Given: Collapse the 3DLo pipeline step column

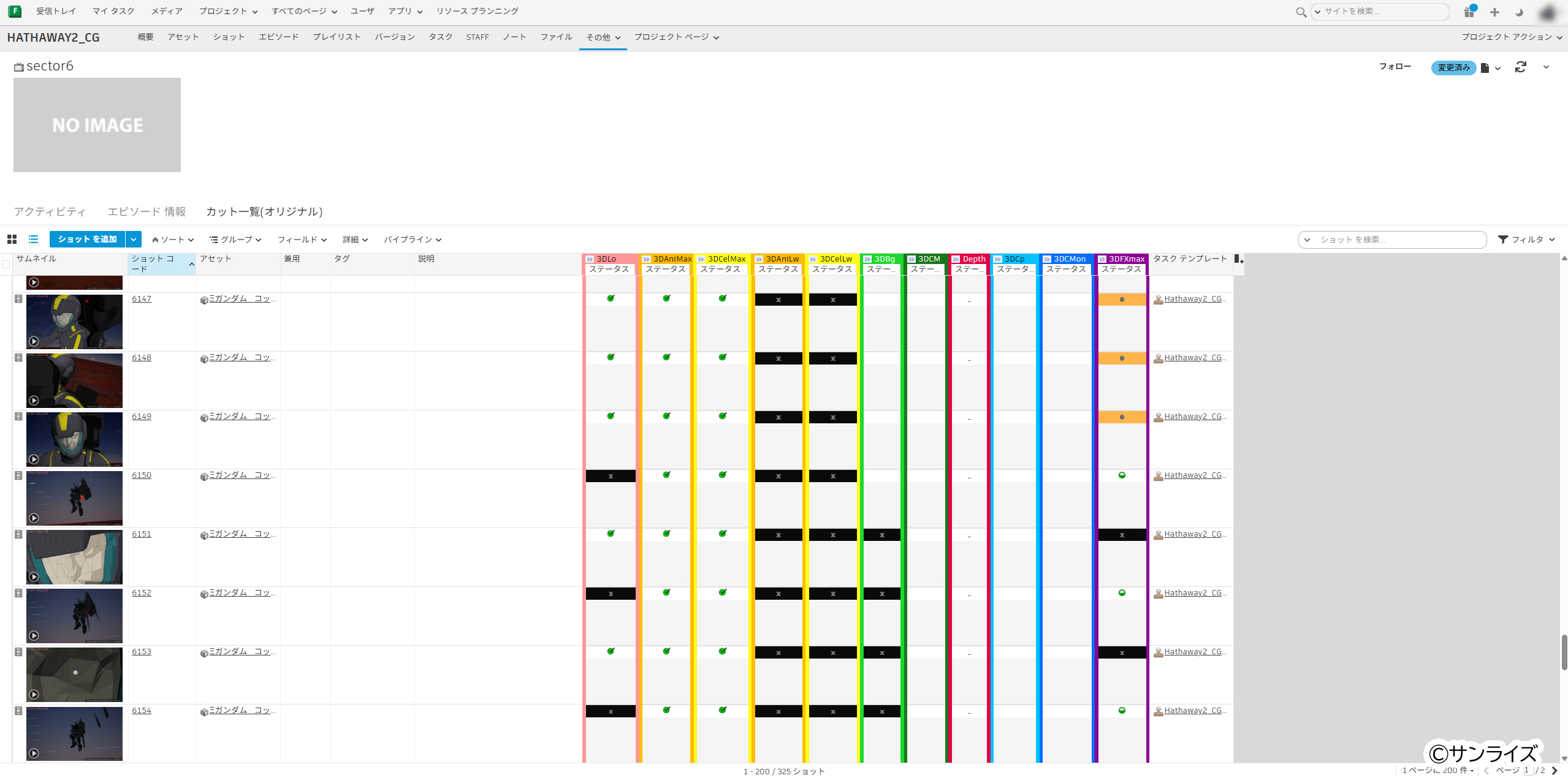Looking at the screenshot, I should (590, 259).
